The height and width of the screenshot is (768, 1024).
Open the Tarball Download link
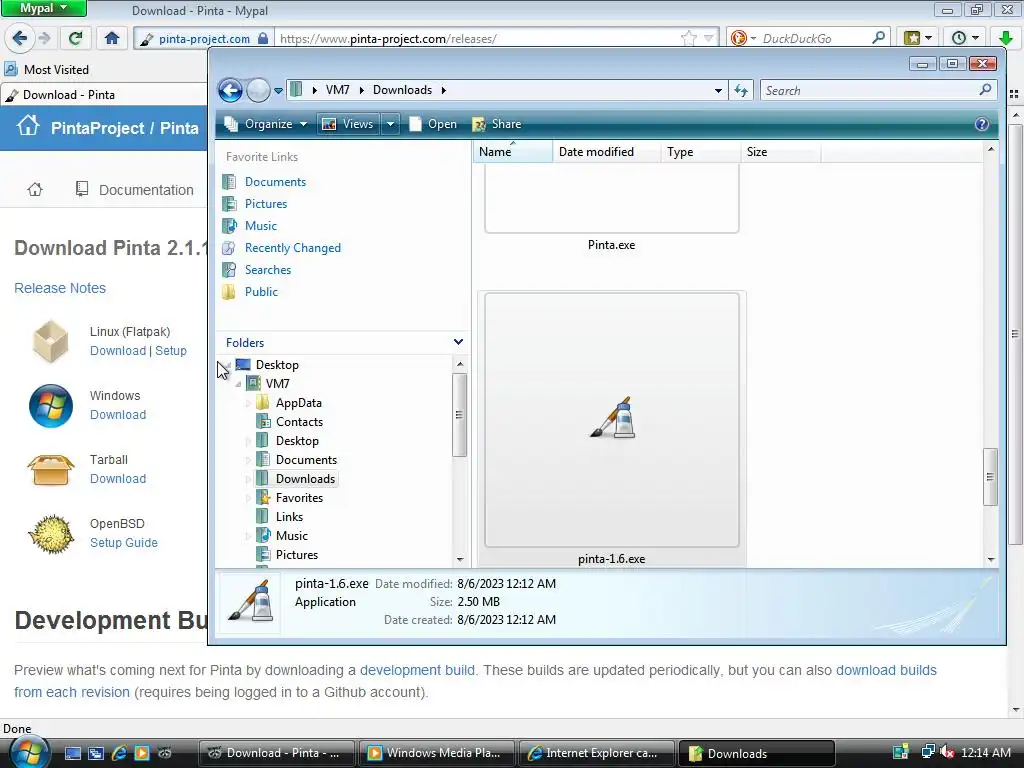[118, 479]
